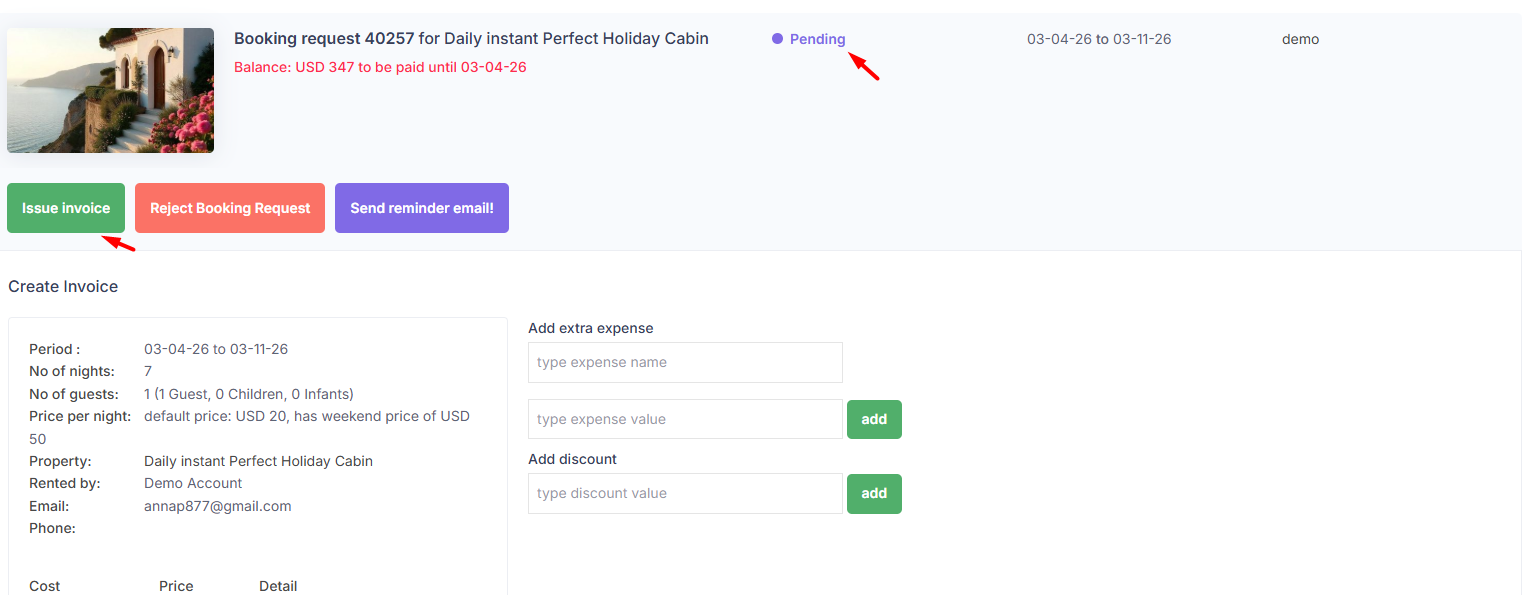Apply discount using its add button
The width and height of the screenshot is (1526, 595).
(x=874, y=493)
